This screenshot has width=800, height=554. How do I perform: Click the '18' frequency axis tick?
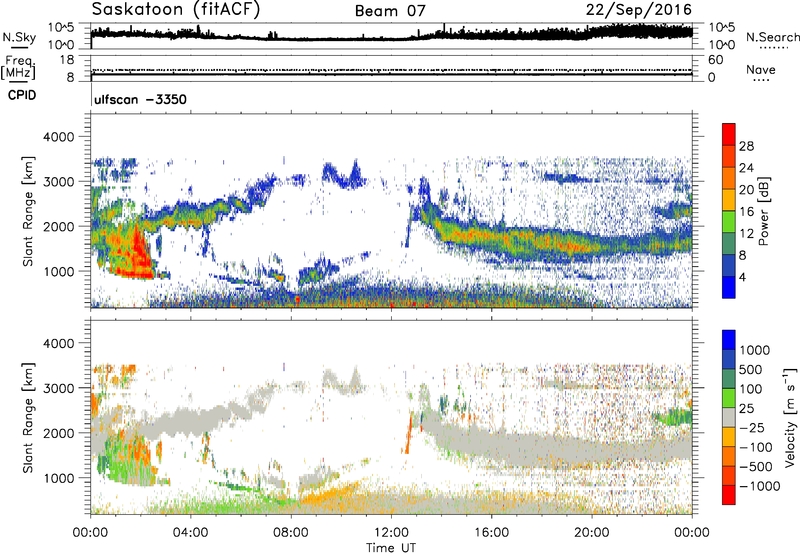tap(66, 60)
